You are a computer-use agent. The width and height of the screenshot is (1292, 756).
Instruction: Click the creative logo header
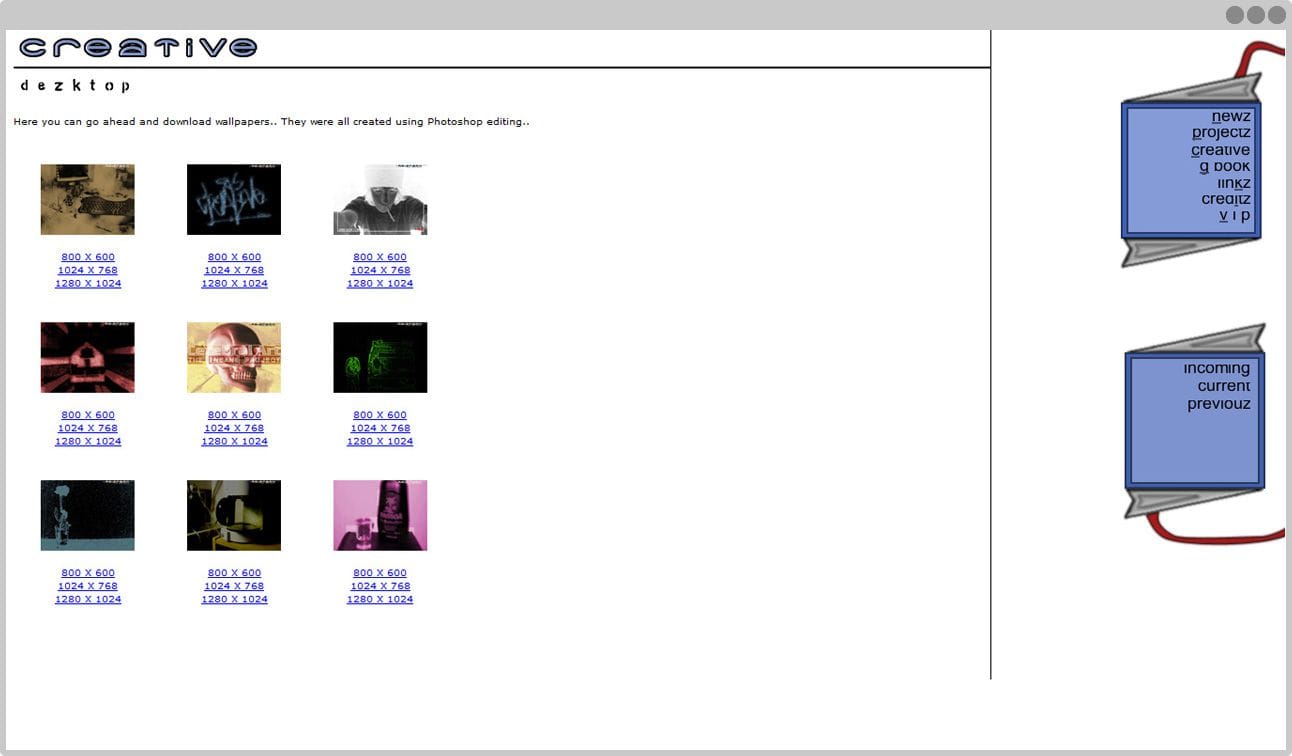[138, 47]
